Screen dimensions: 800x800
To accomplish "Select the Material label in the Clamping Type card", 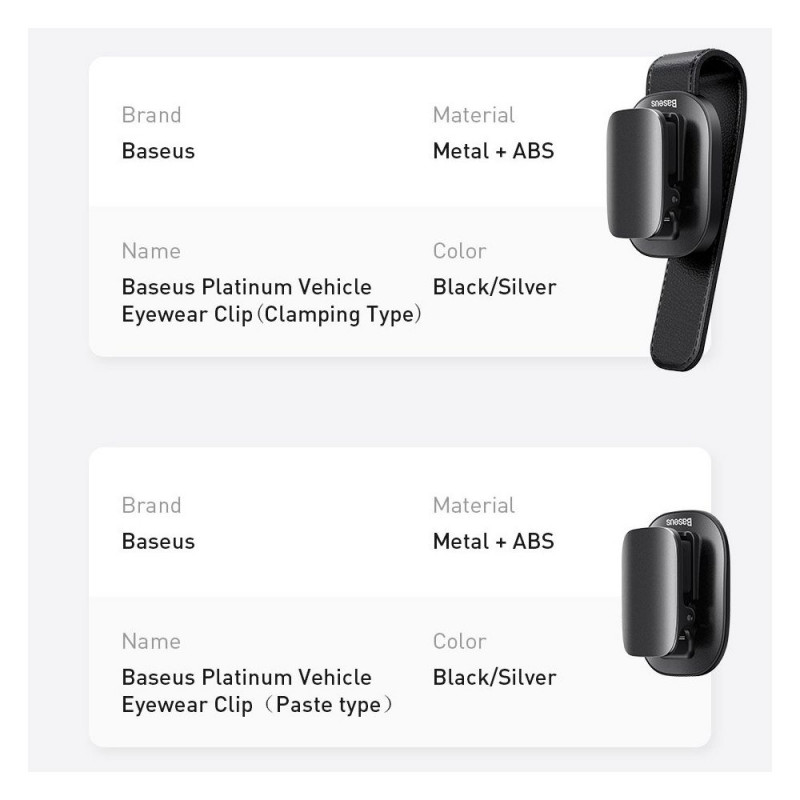I will pyautogui.click(x=474, y=115).
